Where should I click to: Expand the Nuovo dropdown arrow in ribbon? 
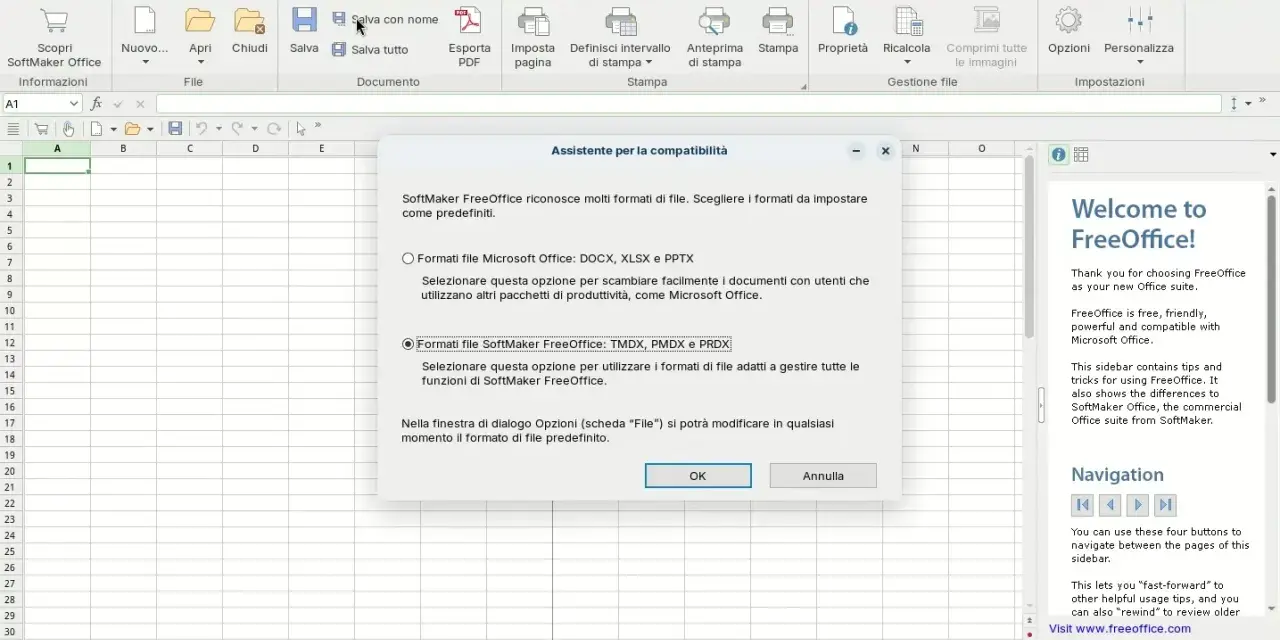(x=145, y=62)
